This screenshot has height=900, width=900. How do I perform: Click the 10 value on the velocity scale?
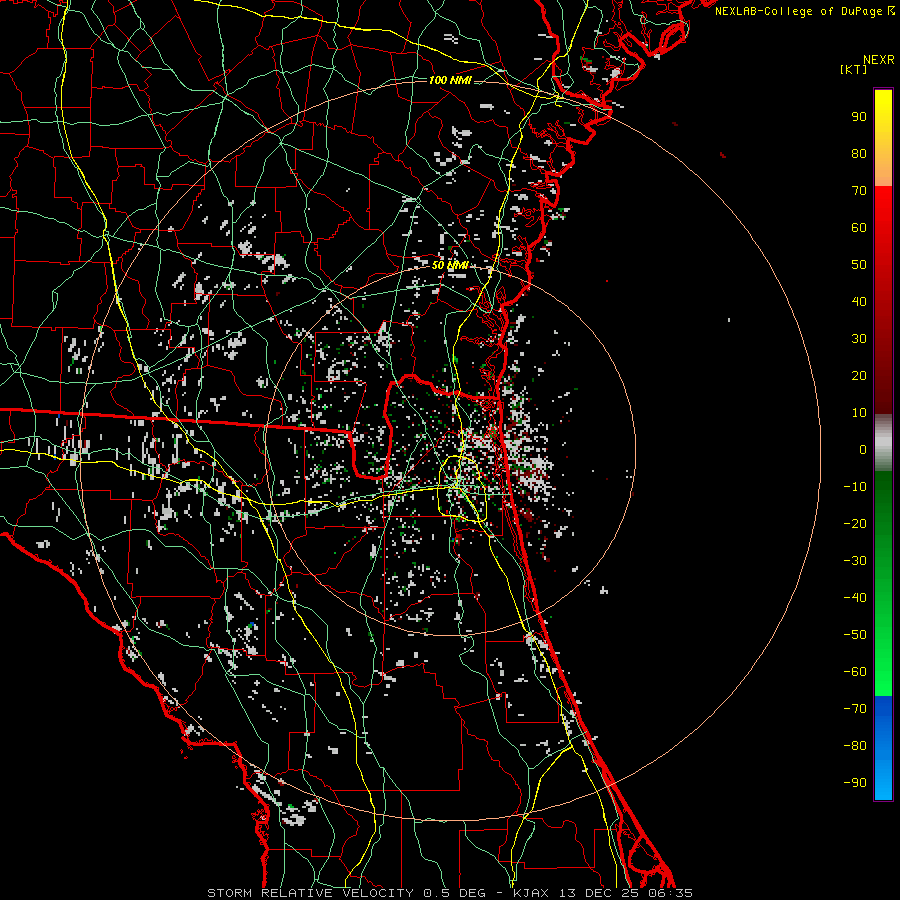[859, 413]
